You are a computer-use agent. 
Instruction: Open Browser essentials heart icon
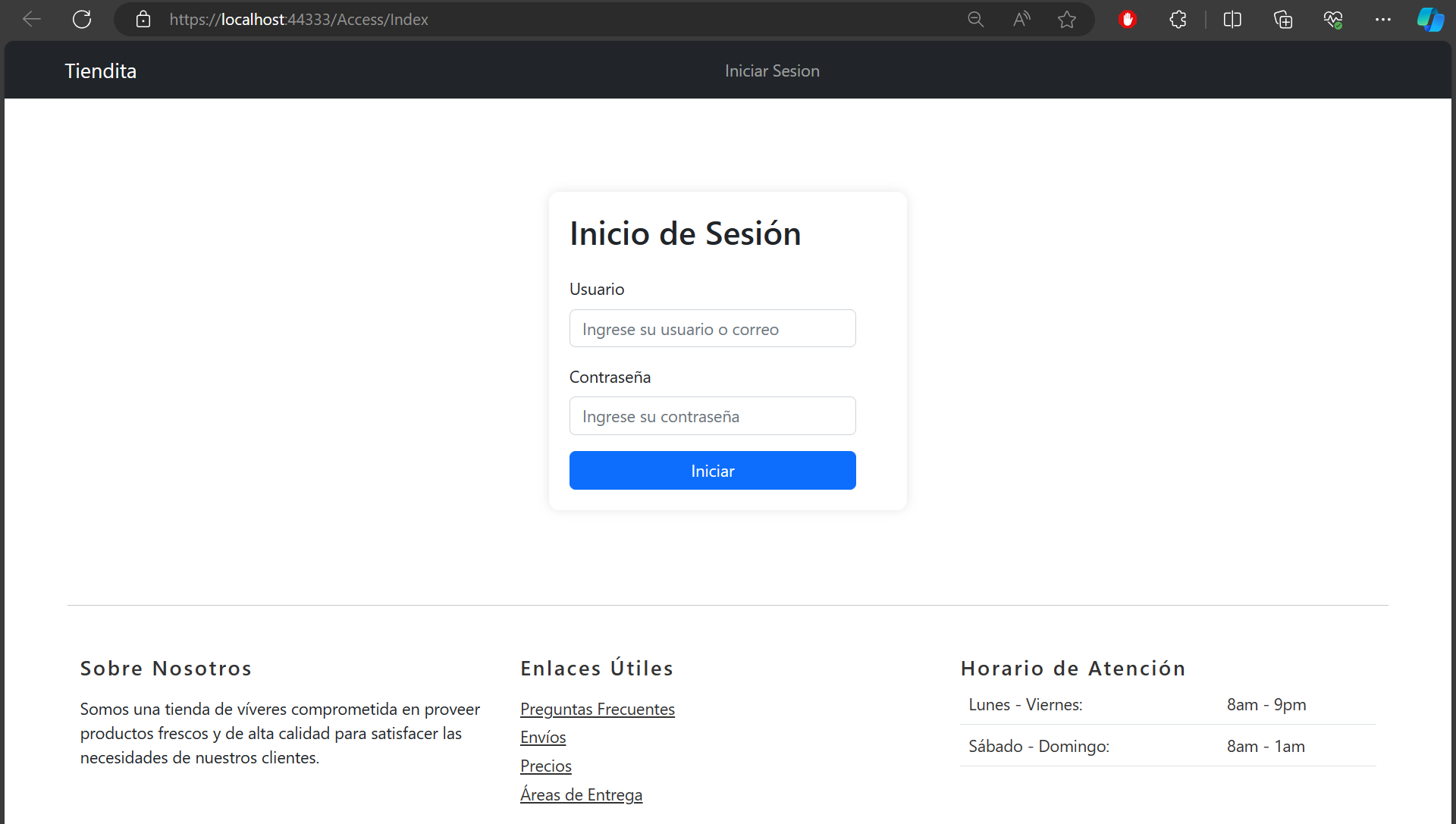[1333, 20]
